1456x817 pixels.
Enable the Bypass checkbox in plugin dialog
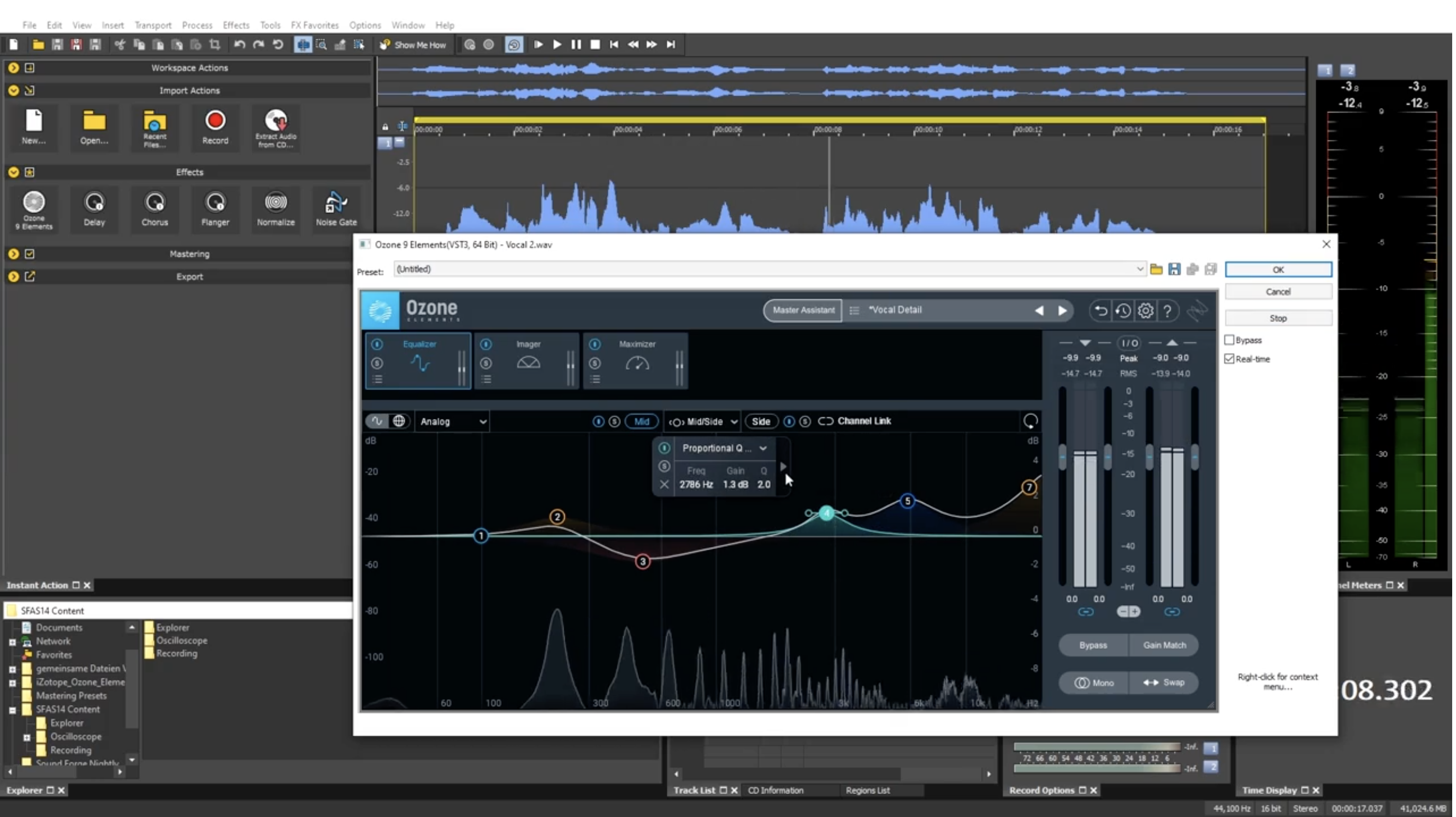tap(1229, 340)
